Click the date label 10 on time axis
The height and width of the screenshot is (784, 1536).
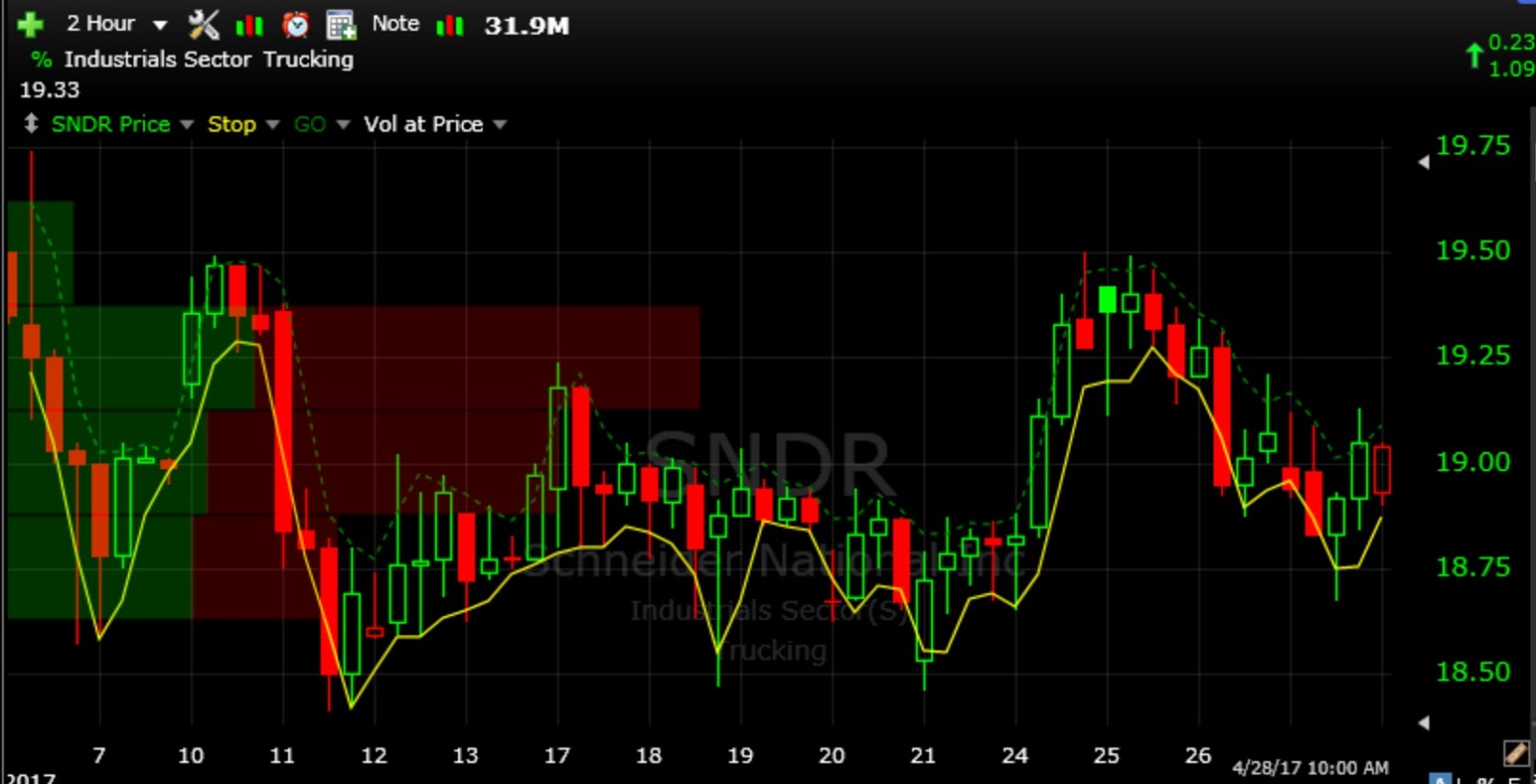[190, 755]
